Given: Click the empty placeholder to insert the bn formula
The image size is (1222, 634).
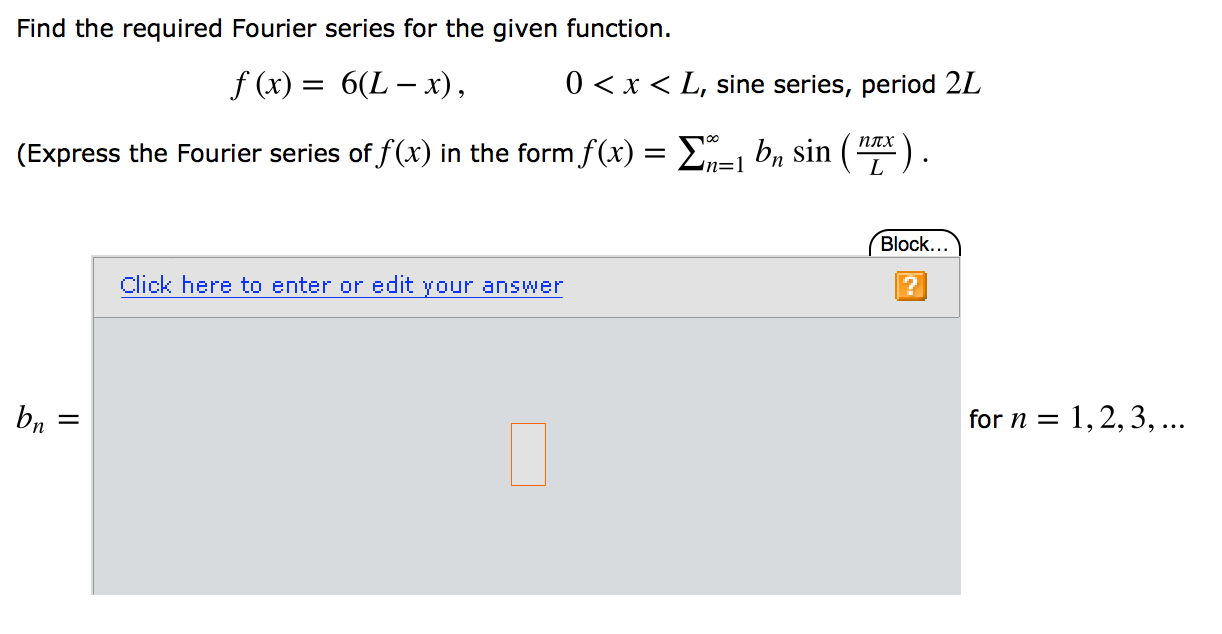Looking at the screenshot, I should [x=528, y=455].
